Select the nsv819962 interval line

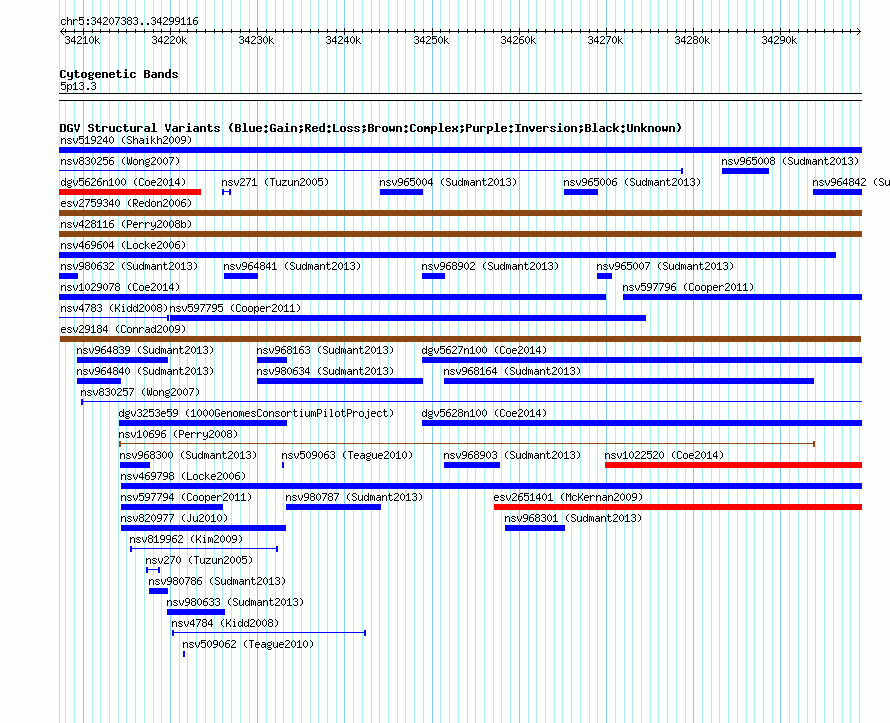tap(204, 549)
